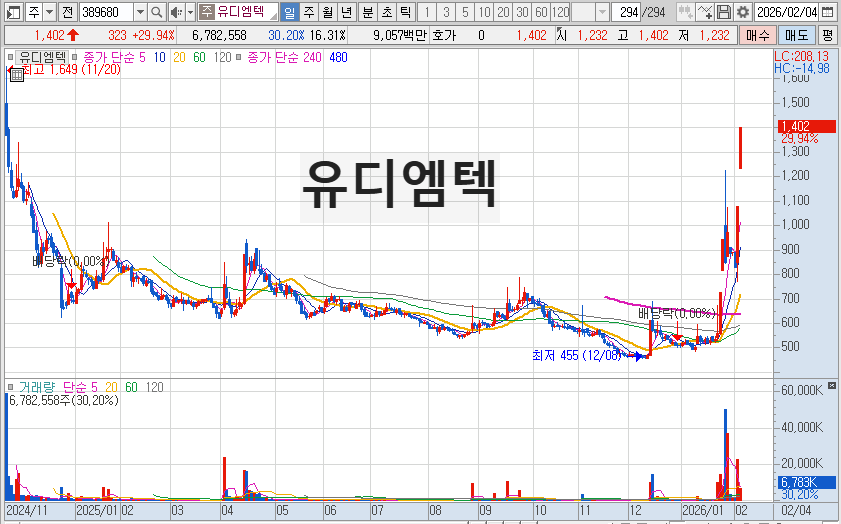Click the 종가 단순 240 moving average legend
The image size is (841, 524).
point(284,57)
